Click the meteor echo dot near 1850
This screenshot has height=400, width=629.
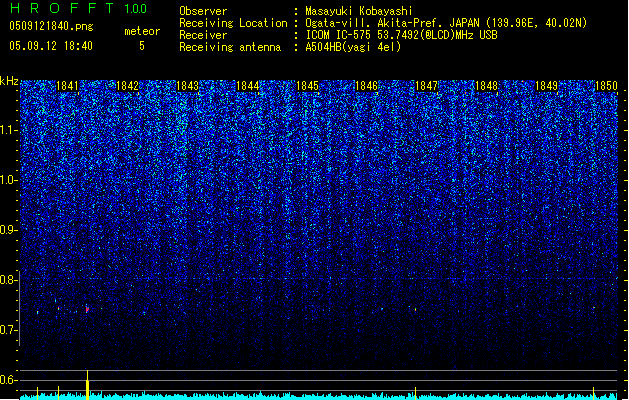point(594,308)
